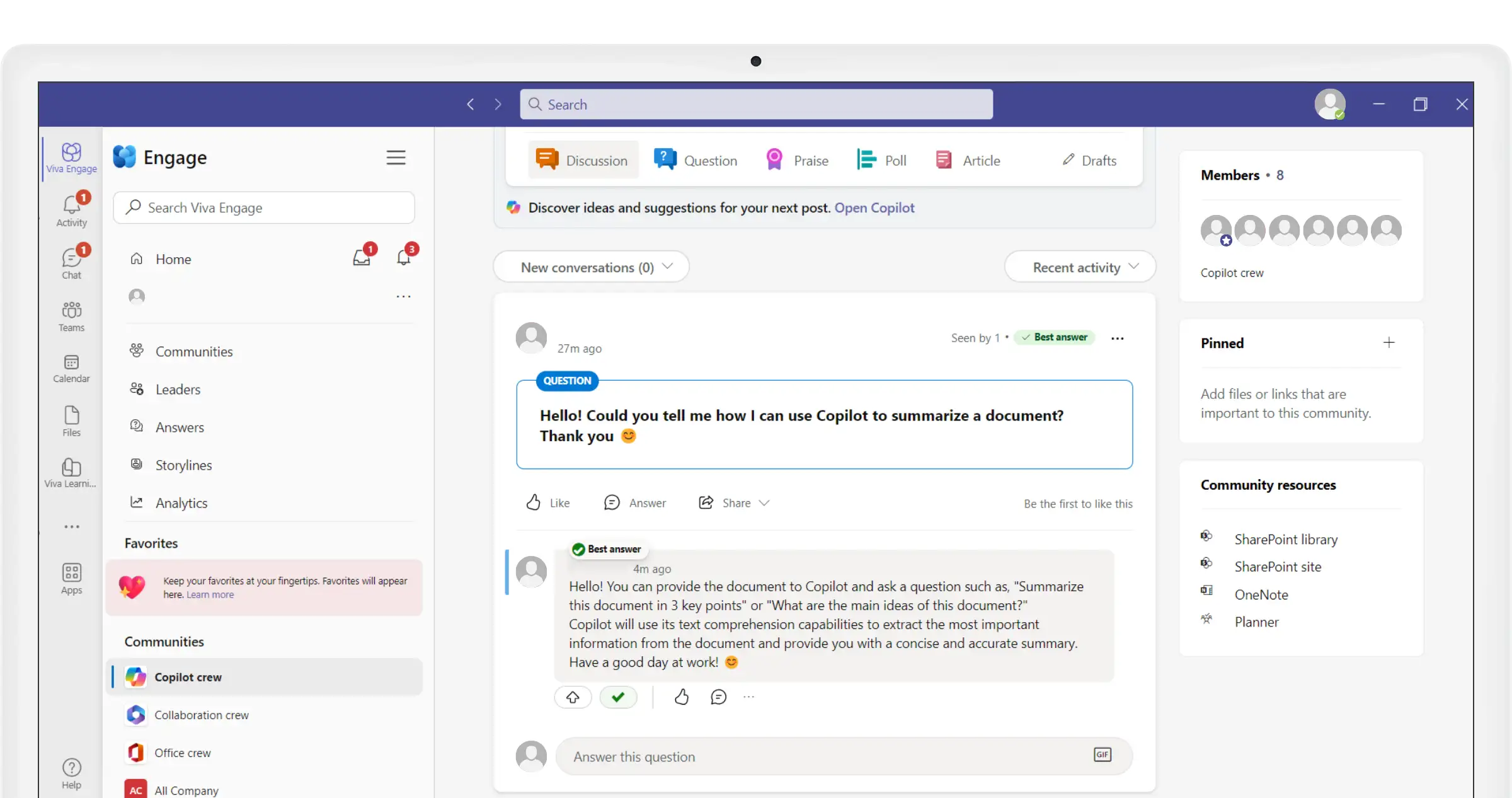View the community admin member avatar
The image size is (1512, 798).
coord(1216,230)
